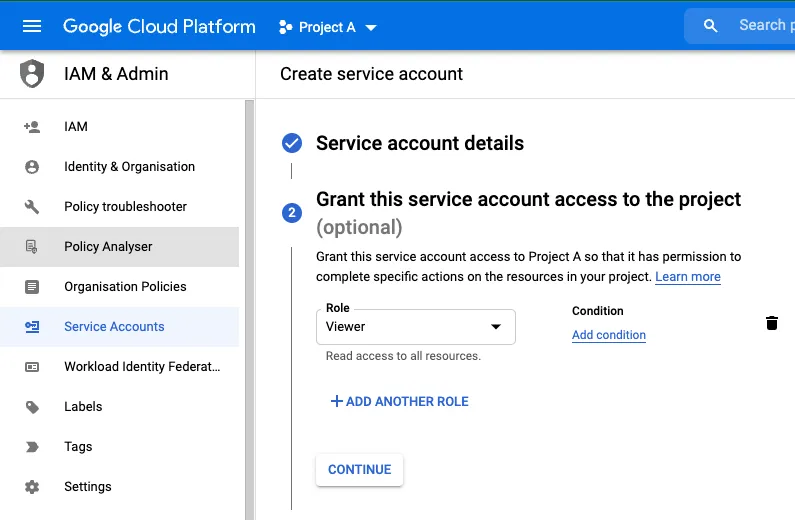Click the Policy troubleshooter wrench icon
The width and height of the screenshot is (795, 520).
pos(32,207)
